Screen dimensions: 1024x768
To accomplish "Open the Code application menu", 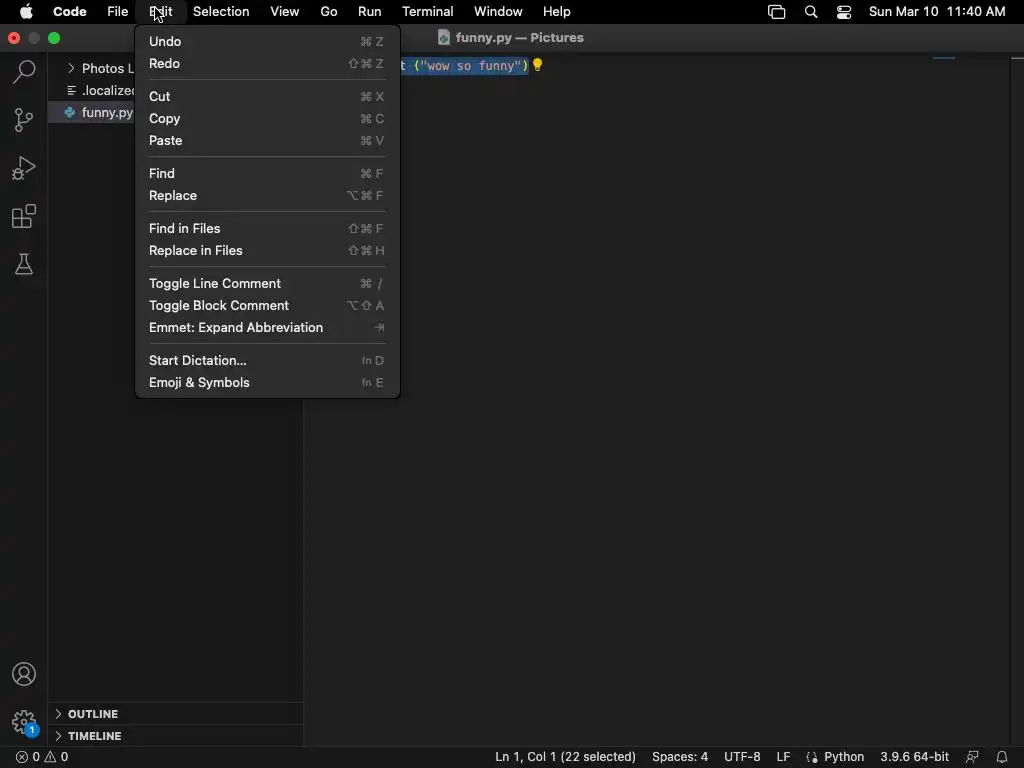I will pyautogui.click(x=70, y=12).
